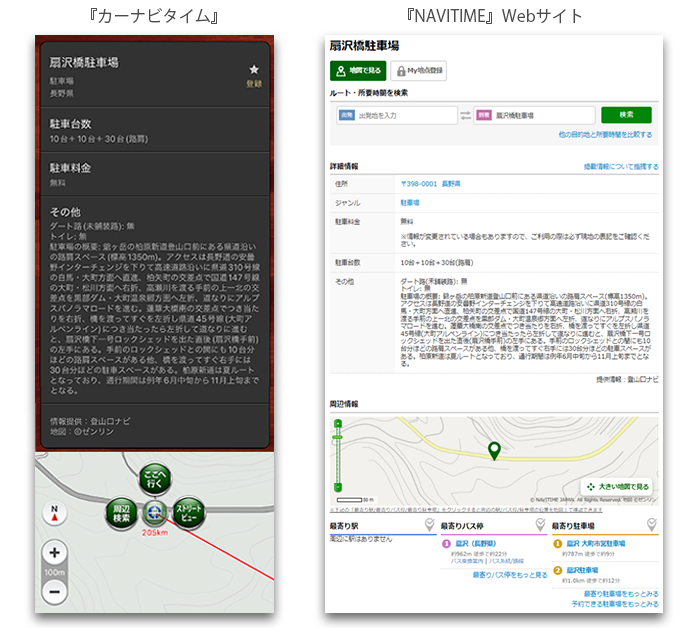Click the bus stop number 1 badge
The height and width of the screenshot is (628, 700).
[446, 543]
